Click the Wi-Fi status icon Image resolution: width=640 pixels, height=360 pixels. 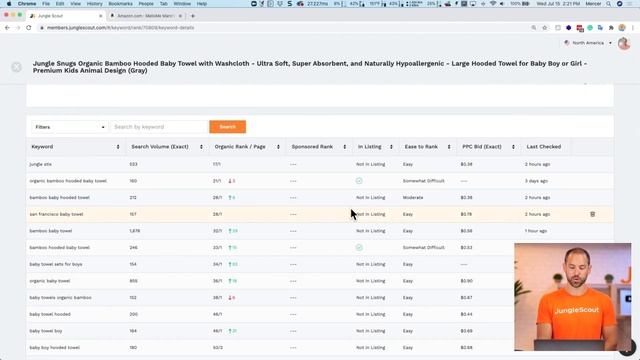click(x=493, y=4)
